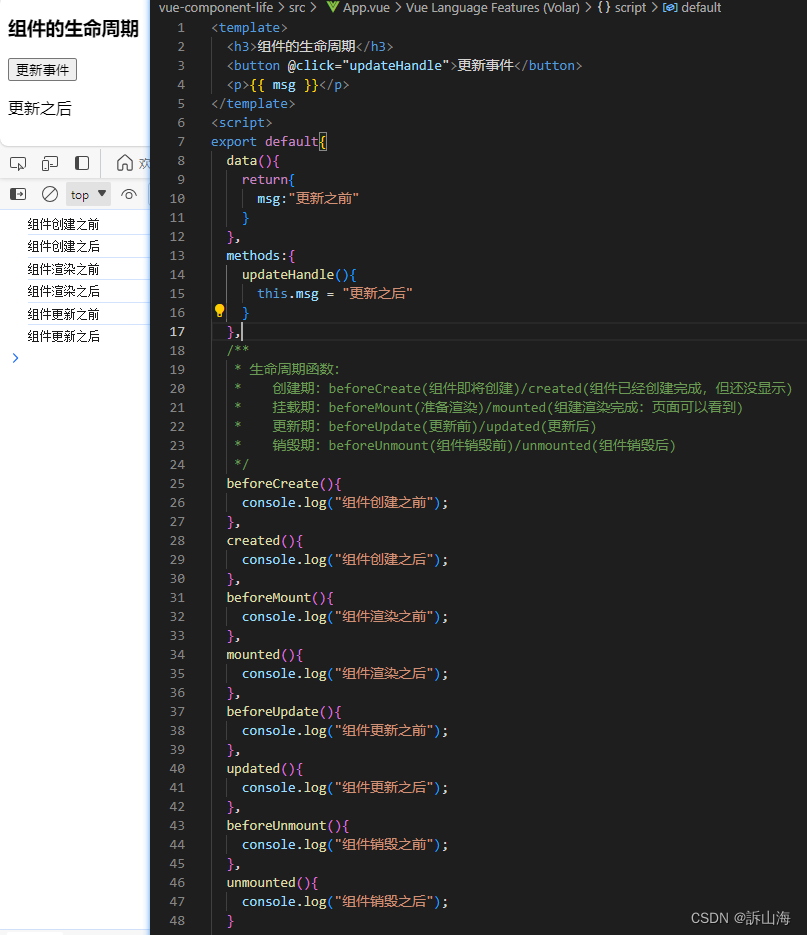Click the 更新事件 button
Viewport: 807px width, 935px height.
pyautogui.click(x=41, y=69)
